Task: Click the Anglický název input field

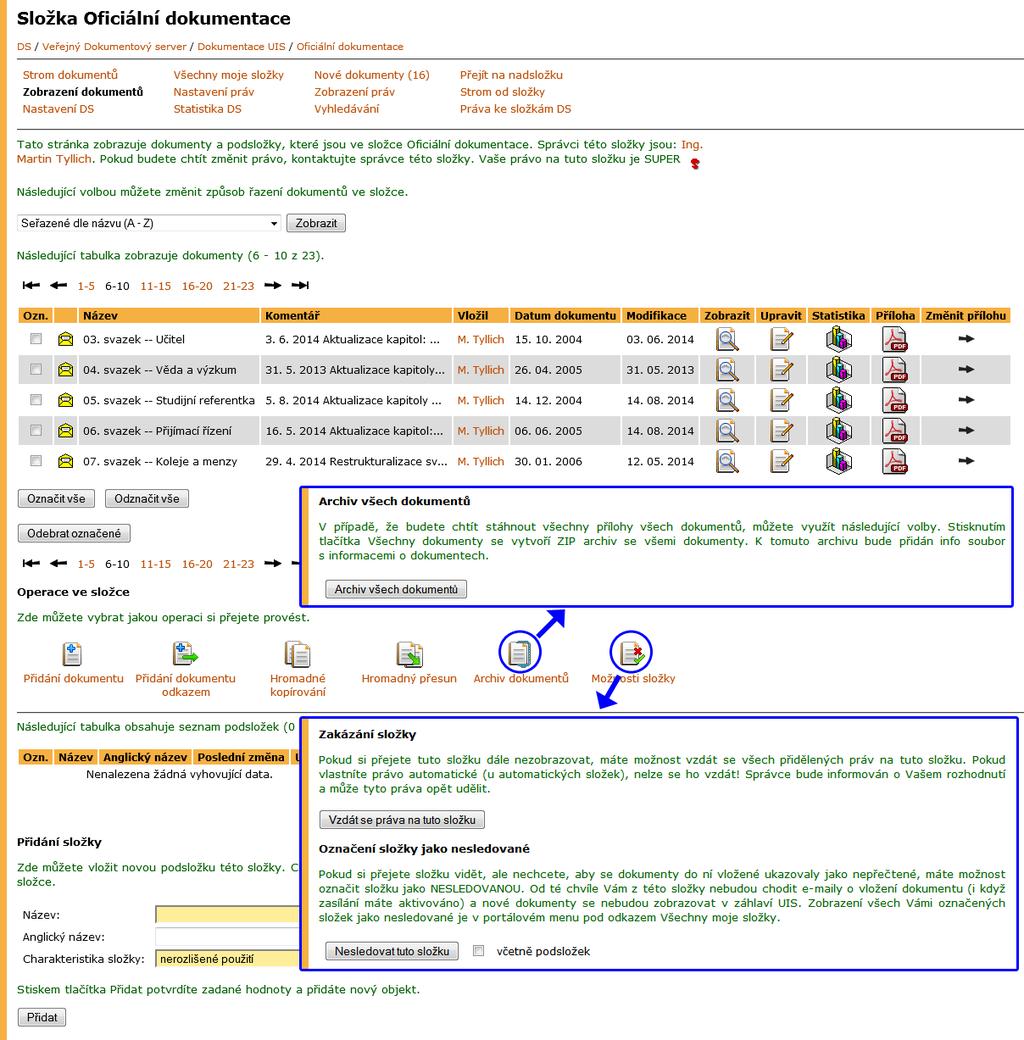Action: pos(227,937)
